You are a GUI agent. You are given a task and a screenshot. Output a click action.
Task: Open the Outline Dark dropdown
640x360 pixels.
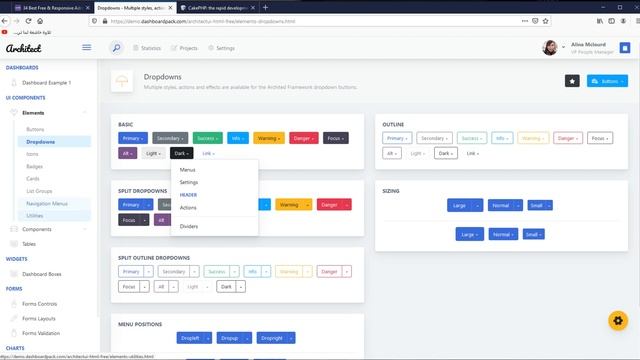tap(446, 153)
